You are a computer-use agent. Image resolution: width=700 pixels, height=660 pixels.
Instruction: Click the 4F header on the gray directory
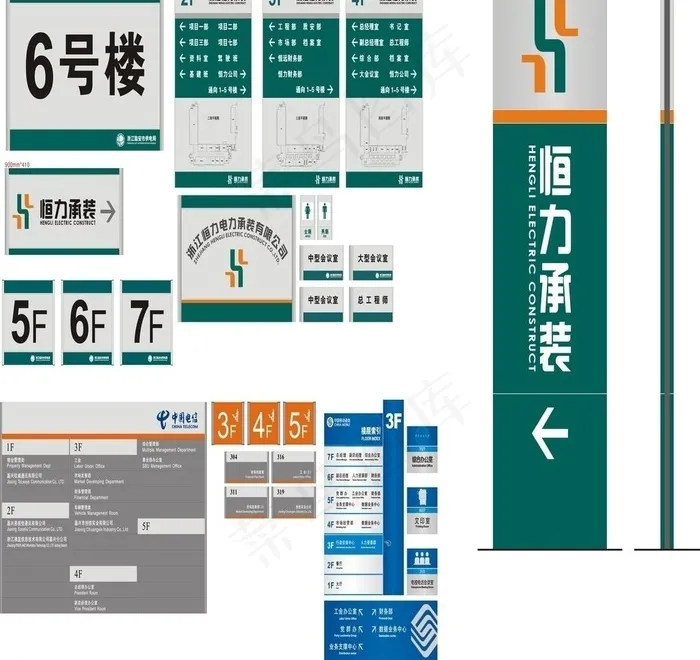tap(104, 574)
